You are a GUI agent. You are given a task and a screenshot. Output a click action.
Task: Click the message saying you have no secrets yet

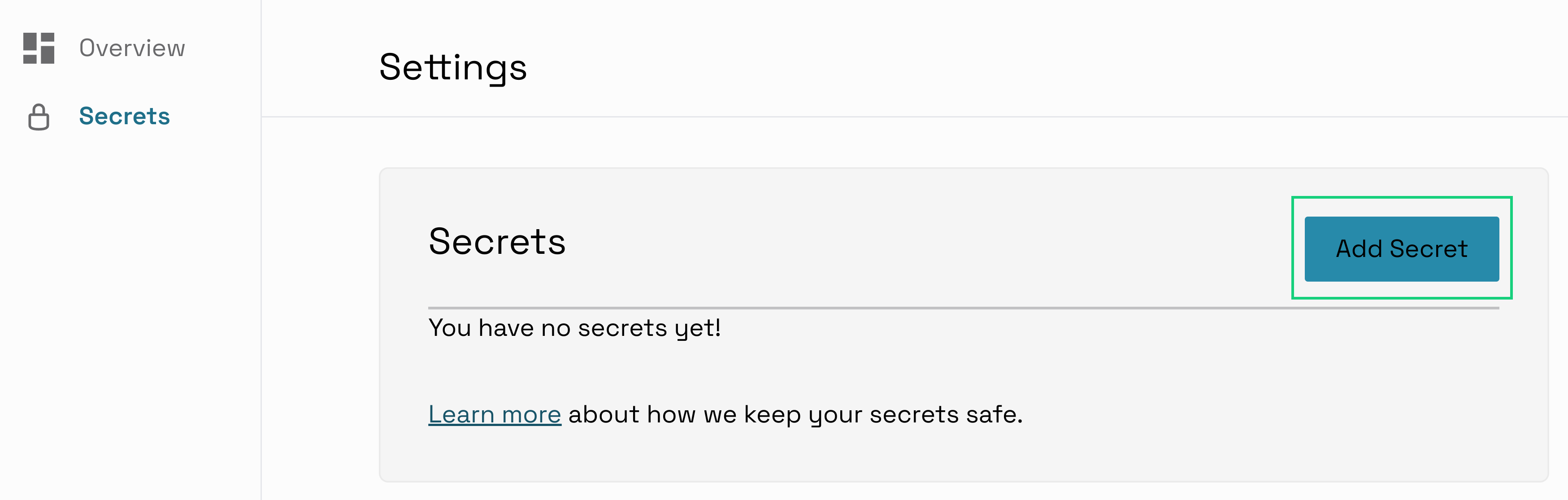pos(575,328)
